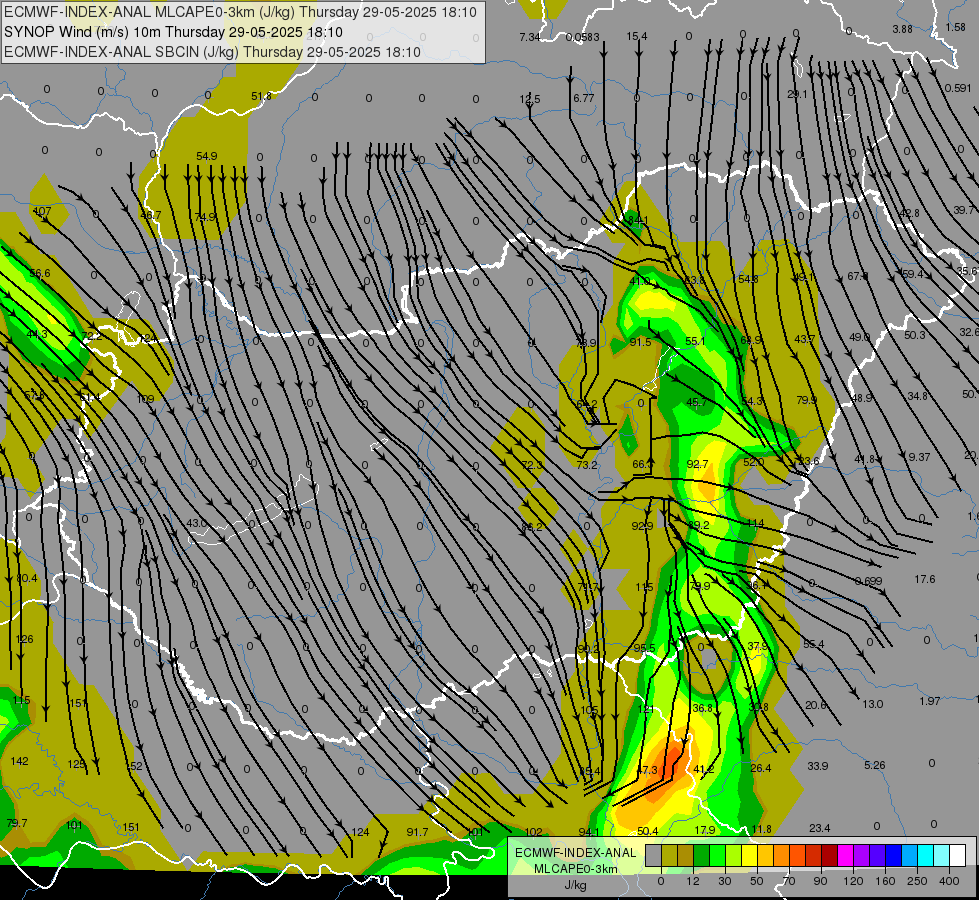
Task: Click the map value 47.3
Action: click(x=647, y=770)
